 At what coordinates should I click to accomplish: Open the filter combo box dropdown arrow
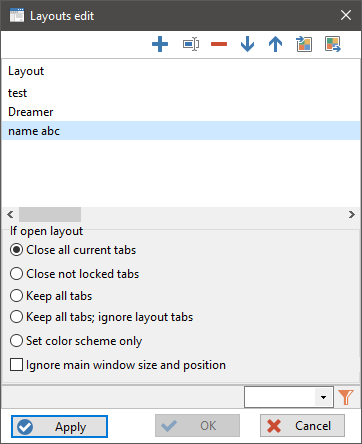pyautogui.click(x=323, y=397)
